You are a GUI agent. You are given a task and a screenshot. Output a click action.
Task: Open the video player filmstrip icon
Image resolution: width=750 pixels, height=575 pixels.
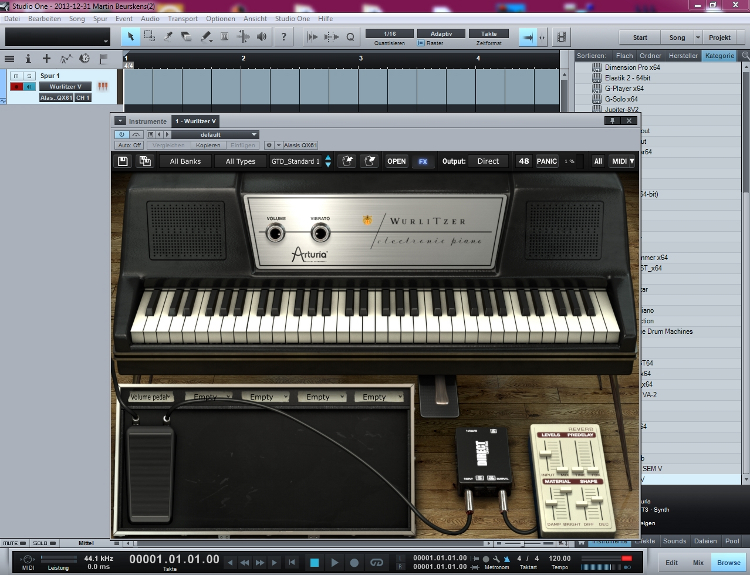click(x=562, y=37)
